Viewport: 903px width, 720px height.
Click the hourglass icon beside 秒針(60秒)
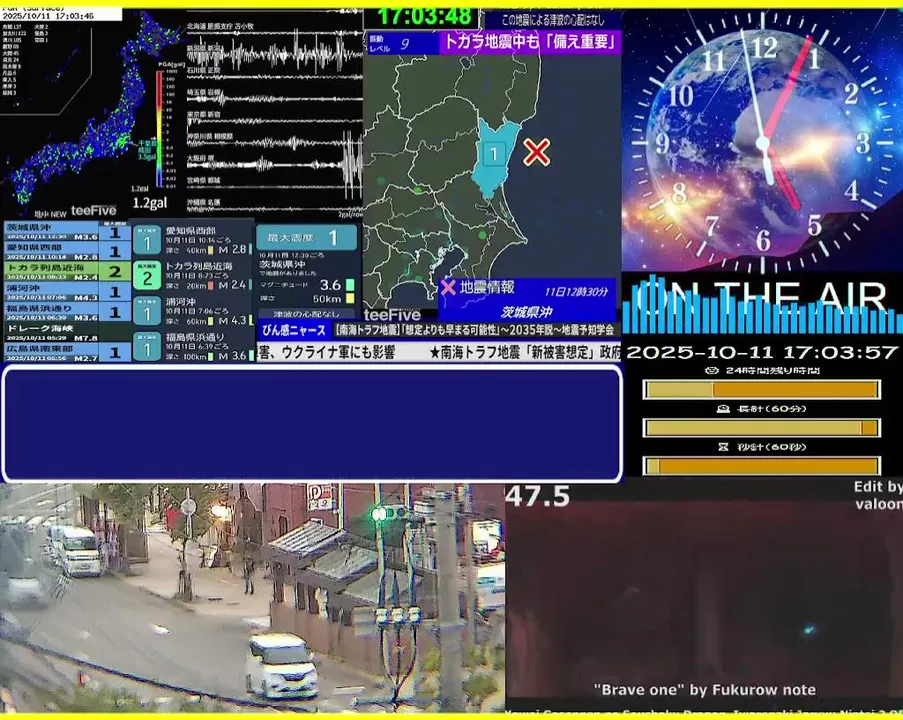723,446
